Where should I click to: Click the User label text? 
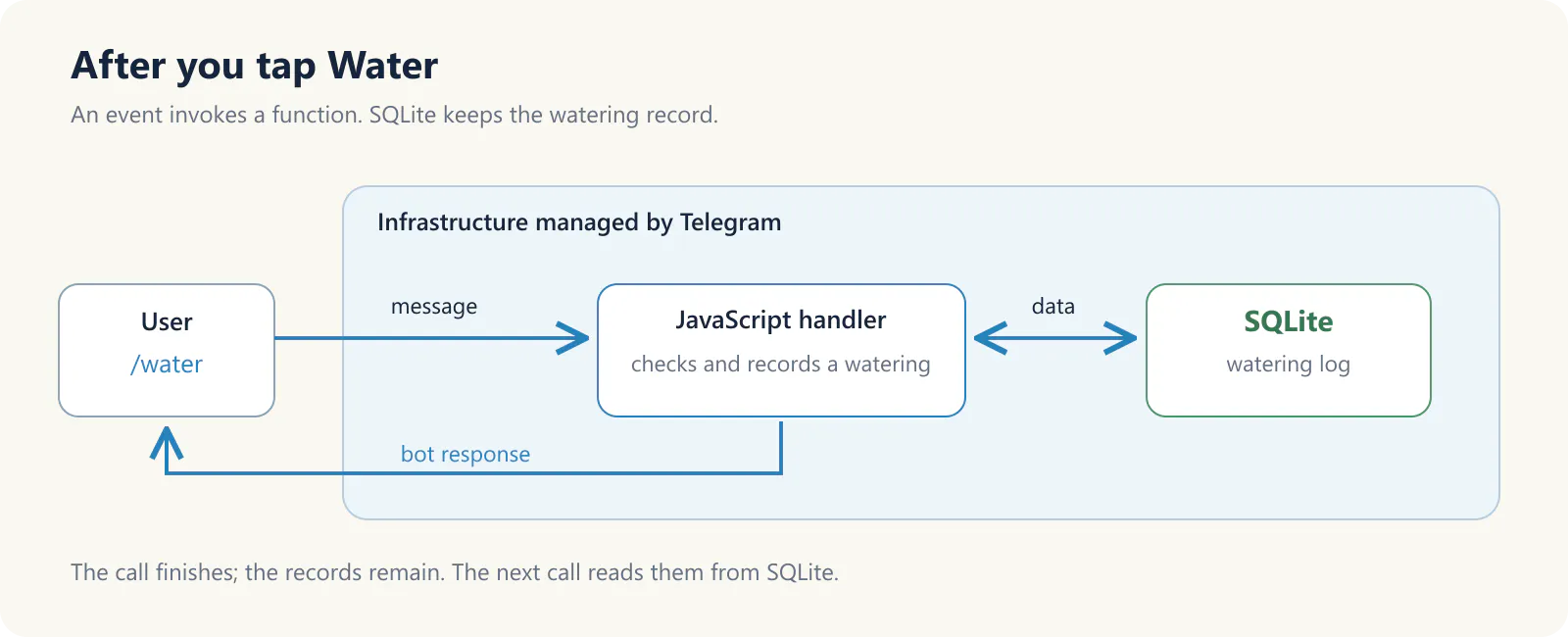tap(167, 322)
